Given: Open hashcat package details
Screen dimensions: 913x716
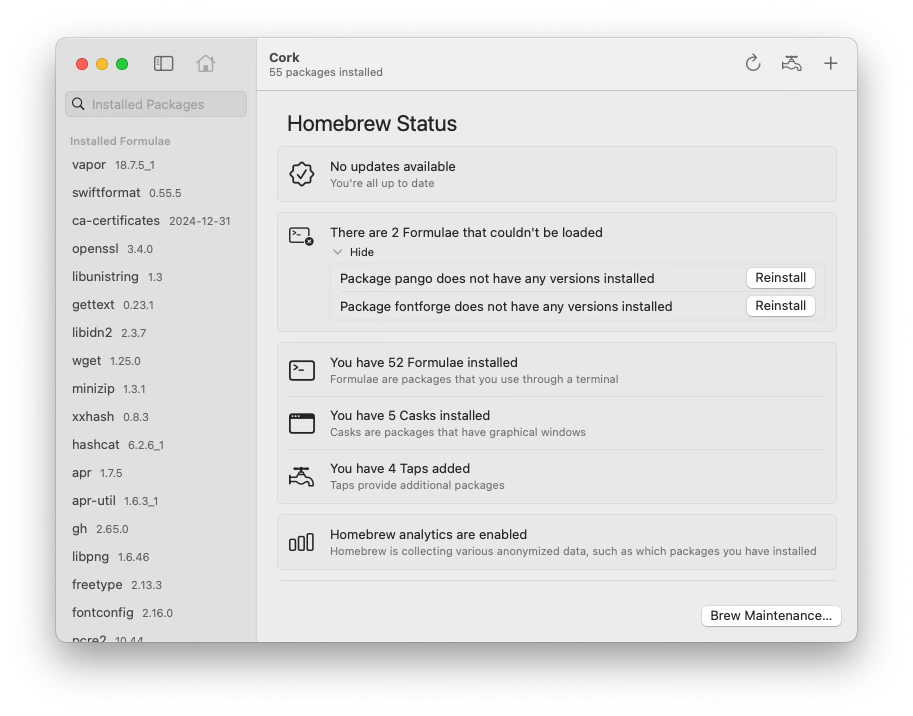Looking at the screenshot, I should pyautogui.click(x=156, y=444).
